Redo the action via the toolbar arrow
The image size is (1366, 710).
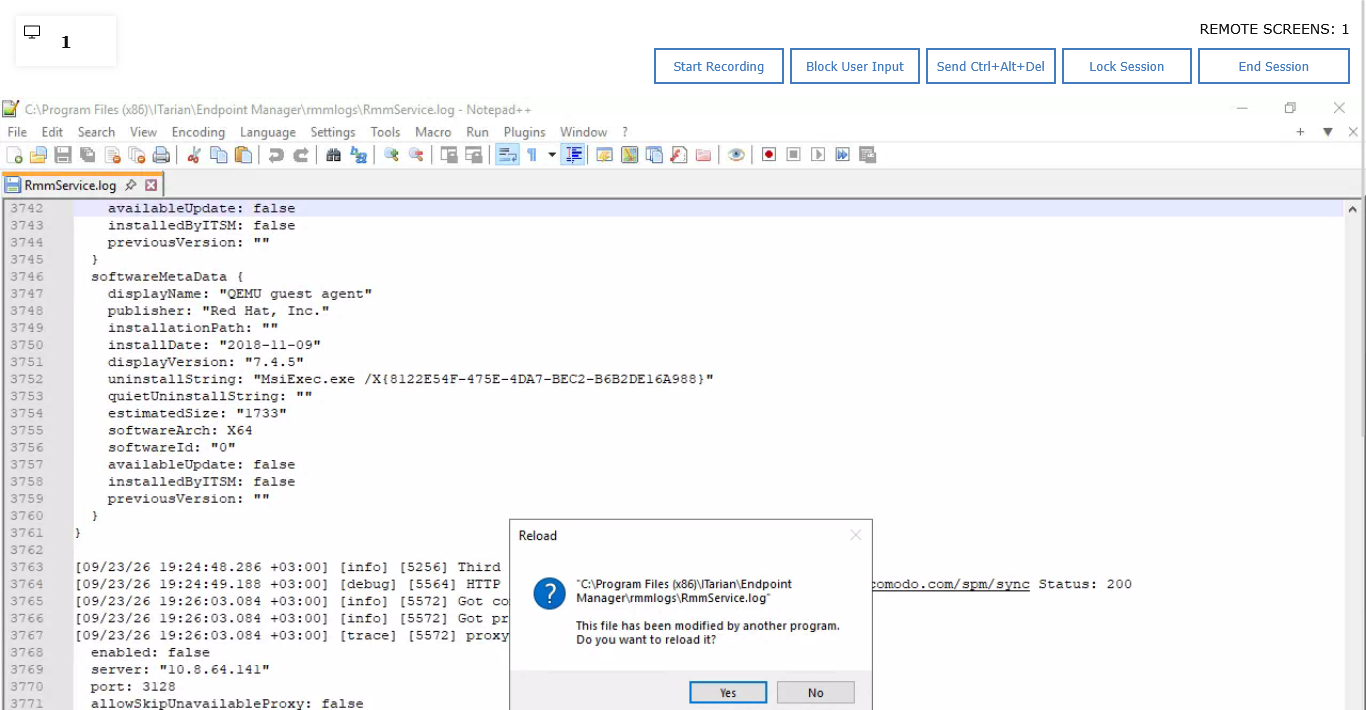click(300, 155)
